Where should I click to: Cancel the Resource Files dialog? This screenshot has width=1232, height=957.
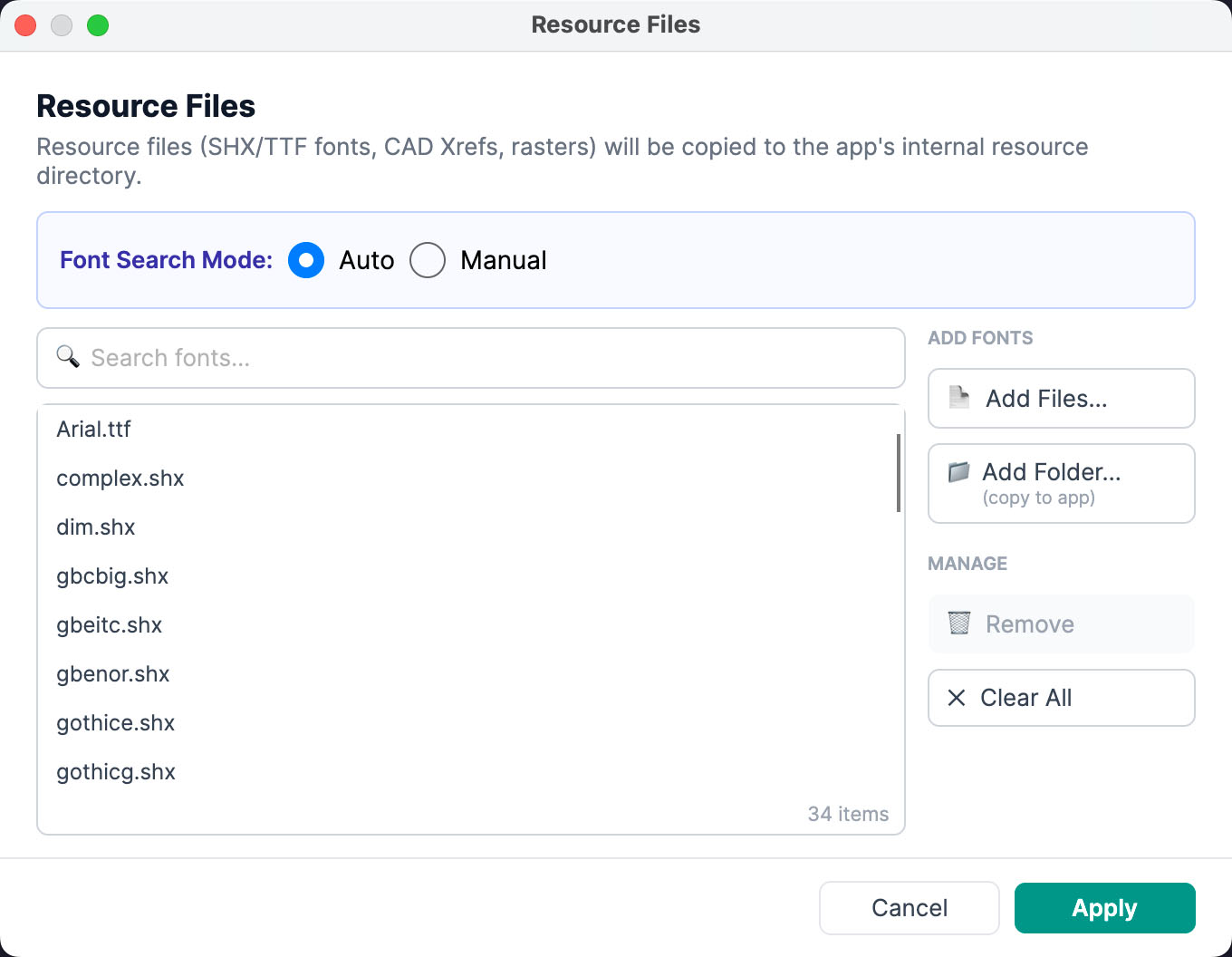910,908
